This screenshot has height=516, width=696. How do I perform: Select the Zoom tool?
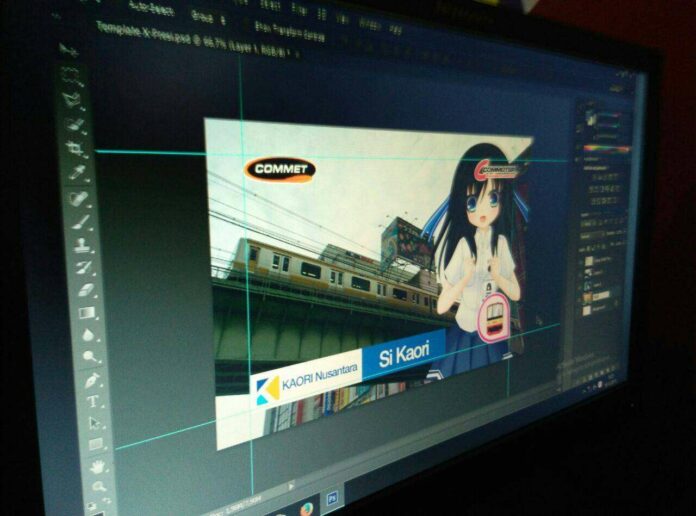pyautogui.click(x=101, y=487)
